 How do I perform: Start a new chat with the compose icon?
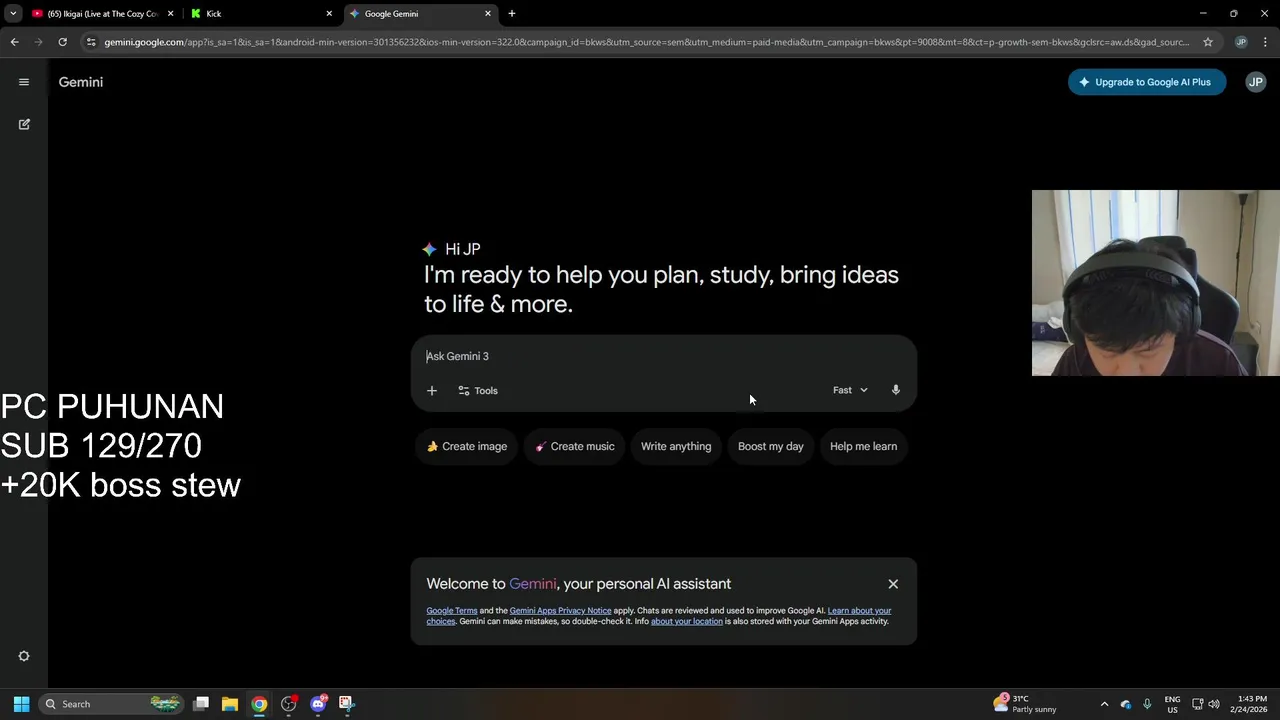coord(24,124)
